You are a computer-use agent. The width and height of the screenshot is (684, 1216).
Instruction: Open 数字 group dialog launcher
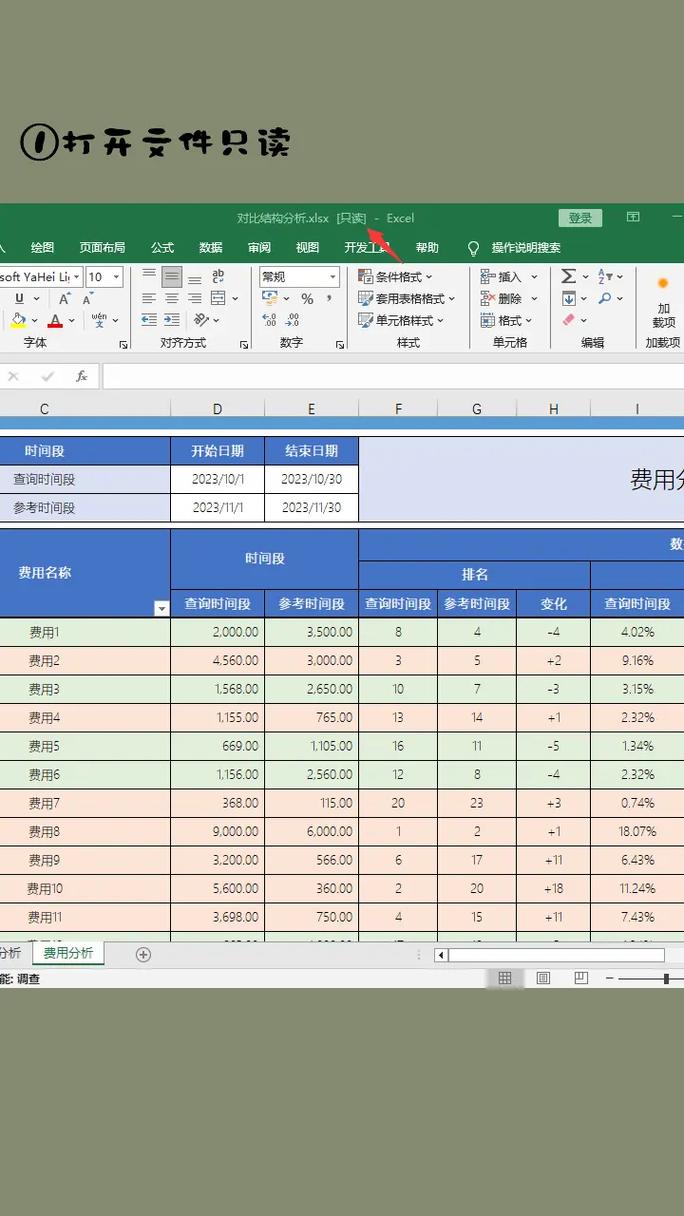click(x=340, y=344)
